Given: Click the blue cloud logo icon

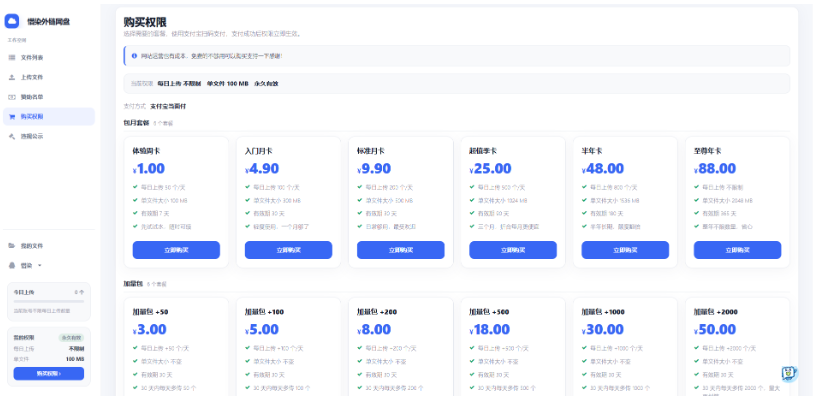Looking at the screenshot, I should pos(12,21).
